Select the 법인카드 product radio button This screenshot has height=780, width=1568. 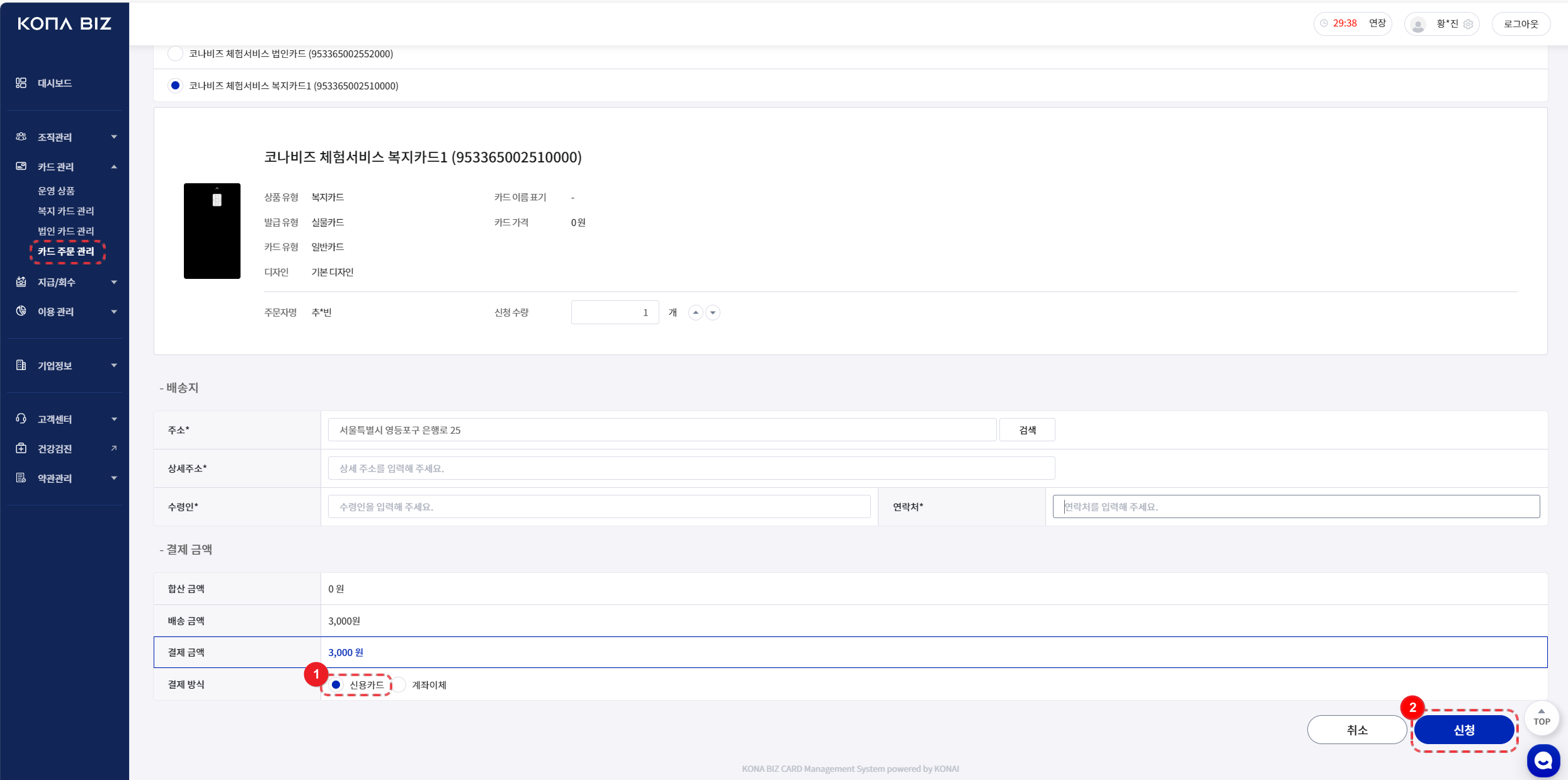click(175, 54)
